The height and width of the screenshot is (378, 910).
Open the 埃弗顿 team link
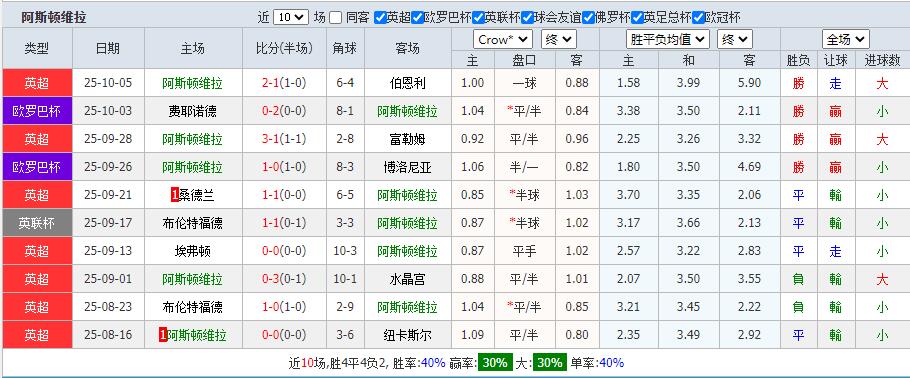[192, 251]
